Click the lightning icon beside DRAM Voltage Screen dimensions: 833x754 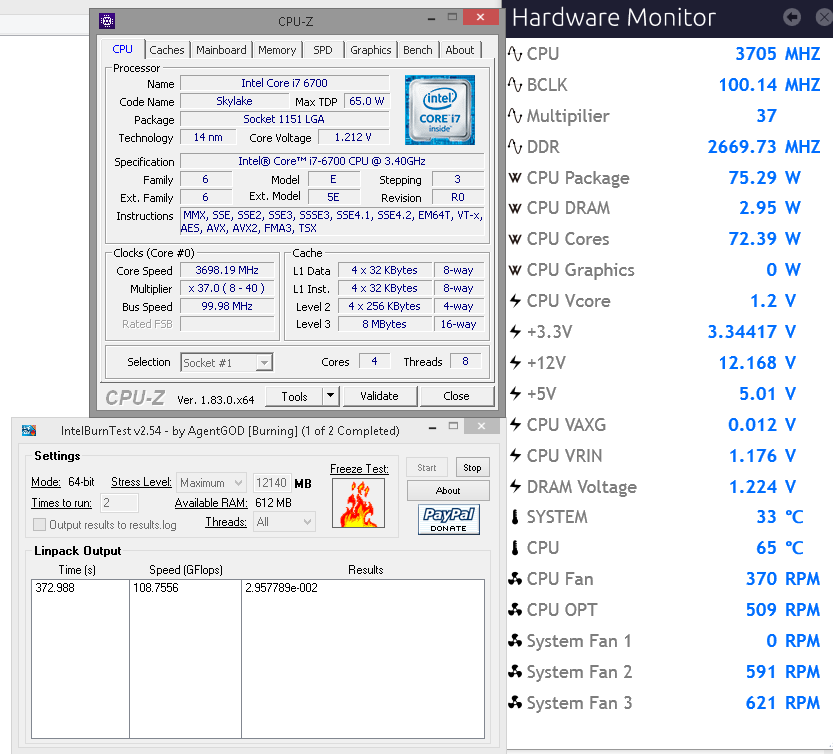pos(515,486)
